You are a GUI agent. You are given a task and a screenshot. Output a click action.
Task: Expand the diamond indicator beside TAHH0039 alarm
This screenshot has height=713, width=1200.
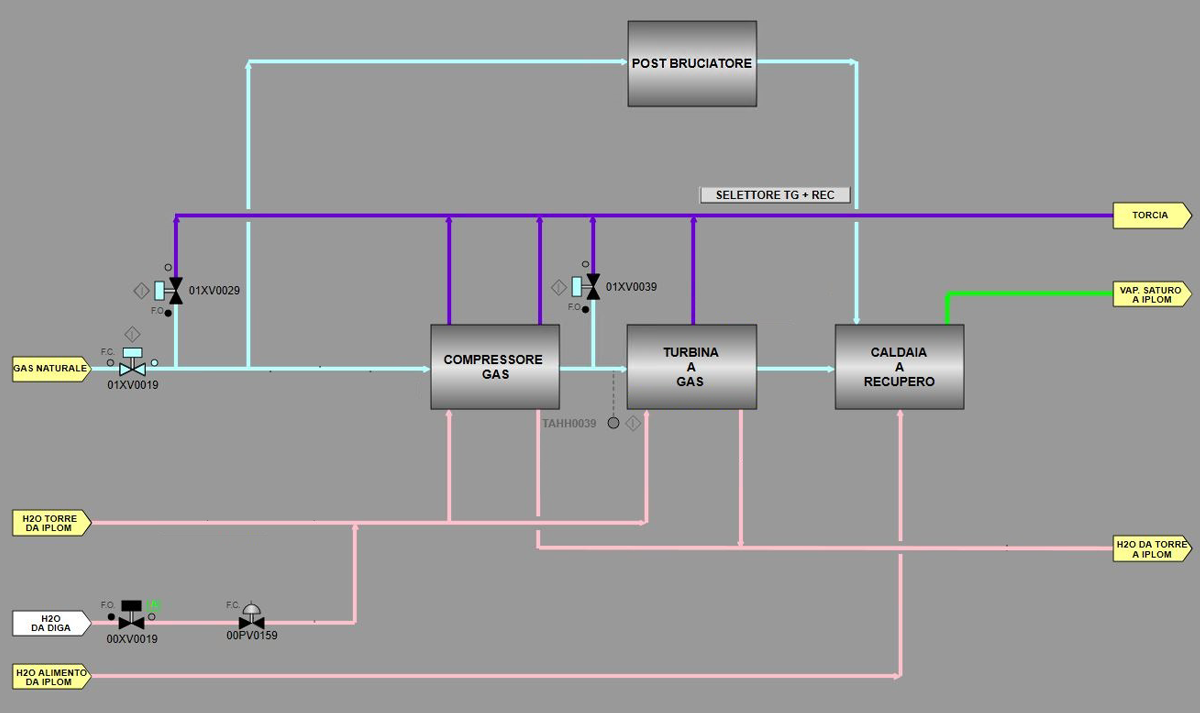click(633, 421)
